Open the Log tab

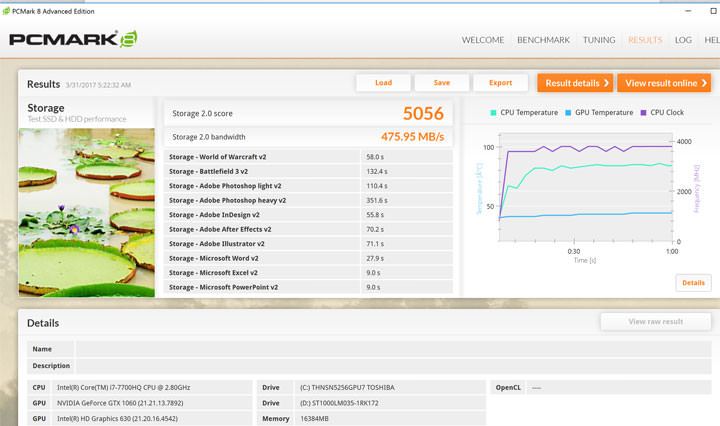tap(683, 40)
